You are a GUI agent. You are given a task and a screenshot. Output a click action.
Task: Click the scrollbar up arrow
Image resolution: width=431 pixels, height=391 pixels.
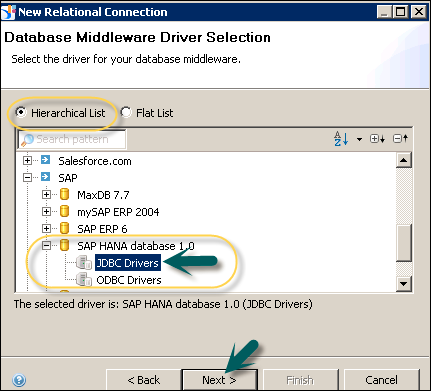[404, 160]
